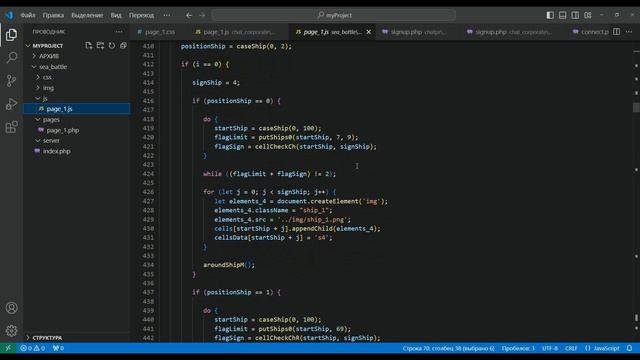This screenshot has width=640, height=360.
Task: Click line and column indicator in status bar
Action: click(448, 348)
